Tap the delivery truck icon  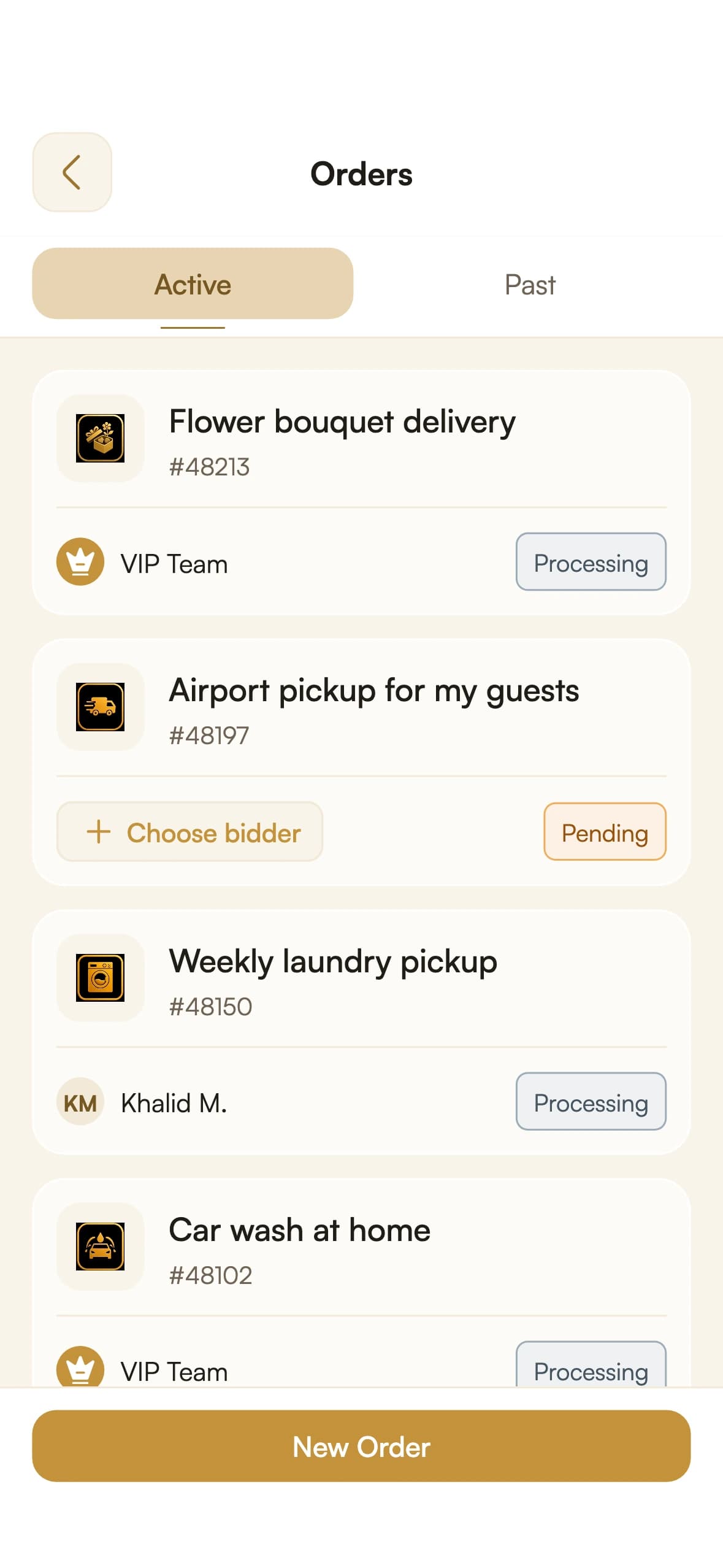(x=101, y=707)
